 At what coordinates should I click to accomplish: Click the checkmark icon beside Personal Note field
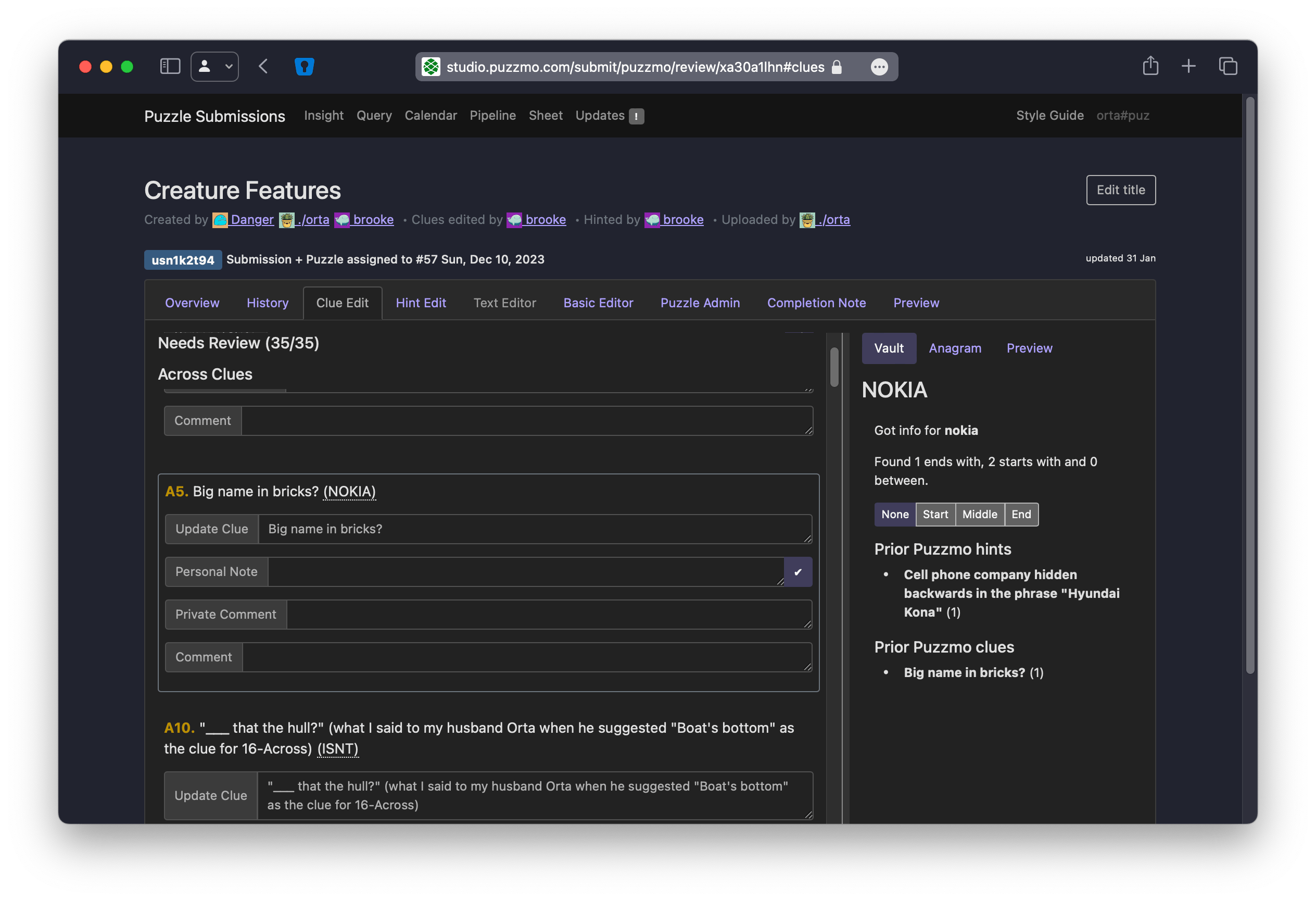[799, 572]
